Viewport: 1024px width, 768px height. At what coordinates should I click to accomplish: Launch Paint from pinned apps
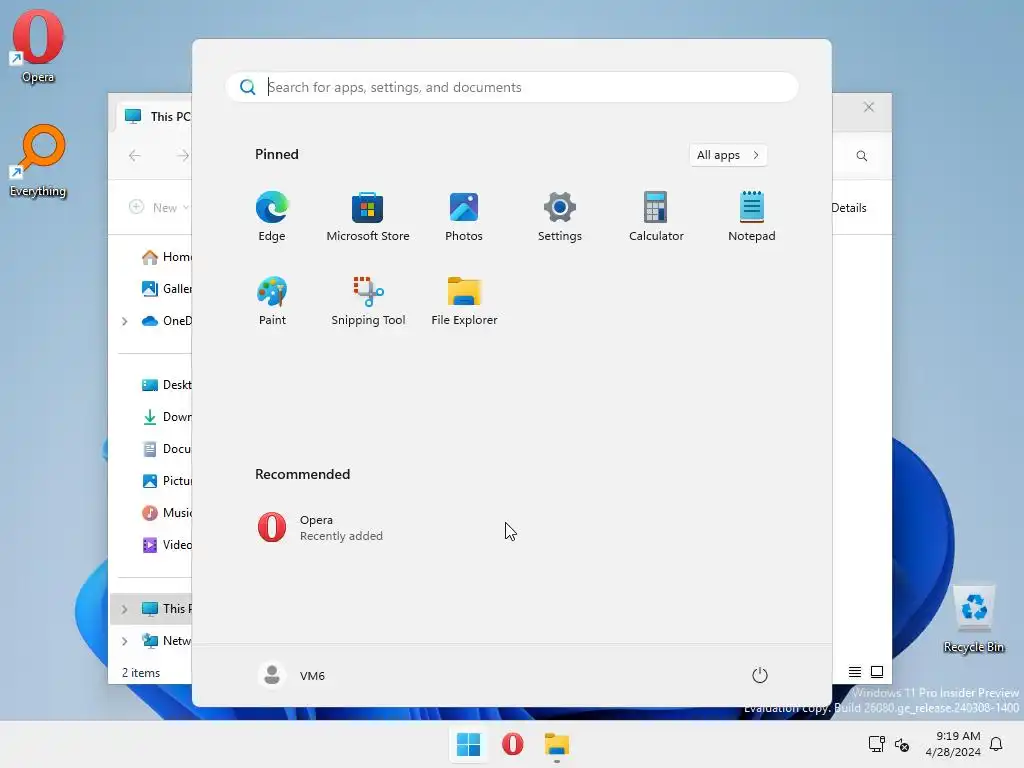click(272, 300)
